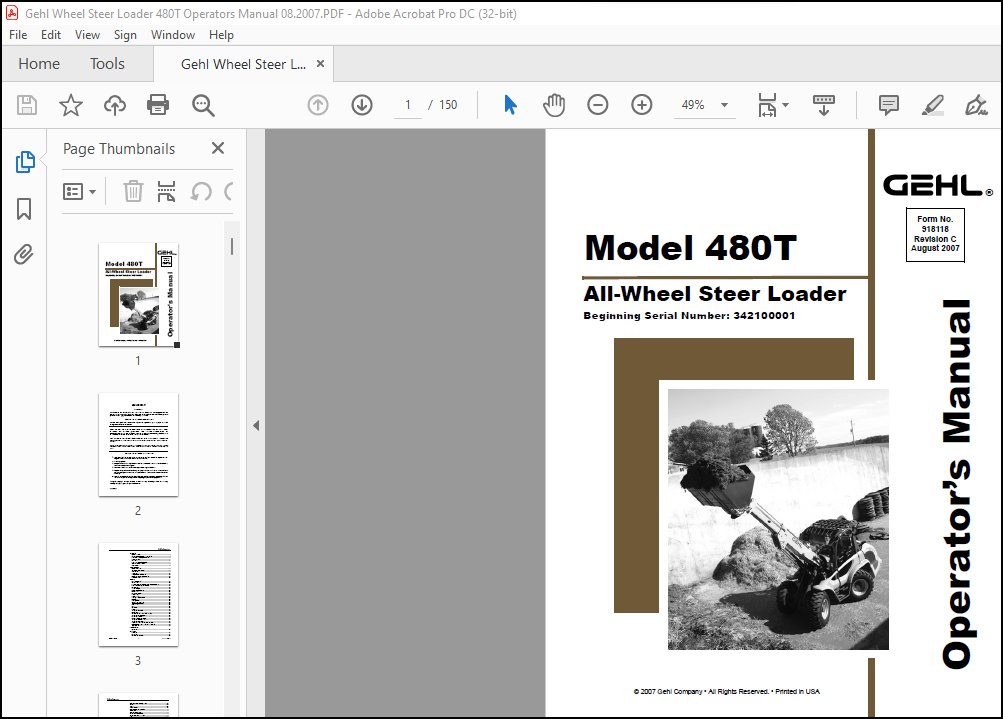
Task: Select the Highlight text pen tool
Action: [933, 105]
